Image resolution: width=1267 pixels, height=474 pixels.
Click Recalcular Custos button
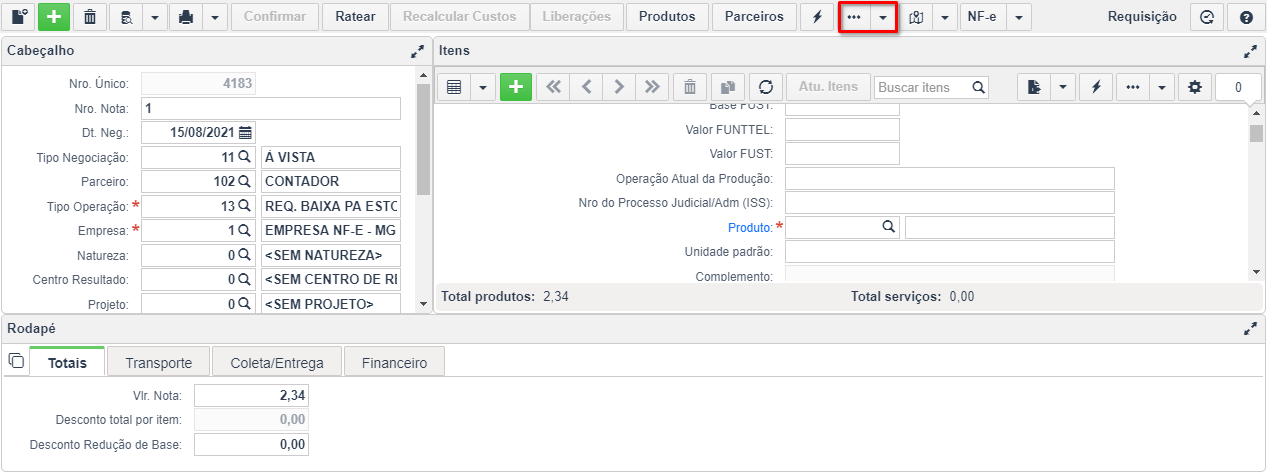pyautogui.click(x=460, y=17)
